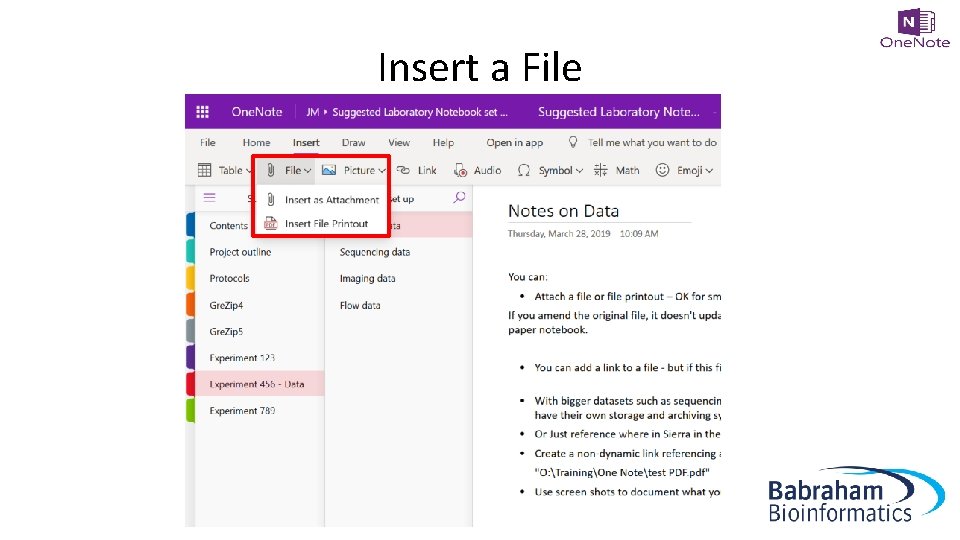Image resolution: width=960 pixels, height=540 pixels.
Task: Expand the Emoji dropdown chevron
Action: pyautogui.click(x=709, y=171)
